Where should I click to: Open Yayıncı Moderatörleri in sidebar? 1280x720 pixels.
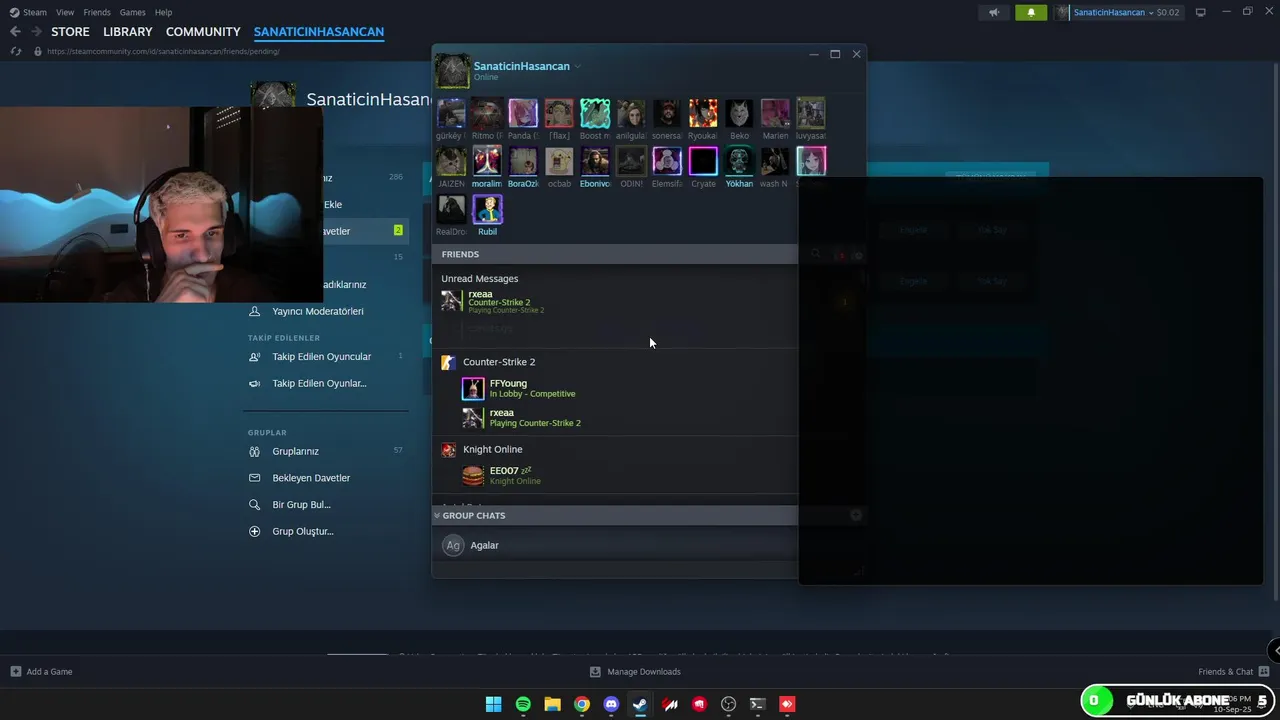click(318, 311)
